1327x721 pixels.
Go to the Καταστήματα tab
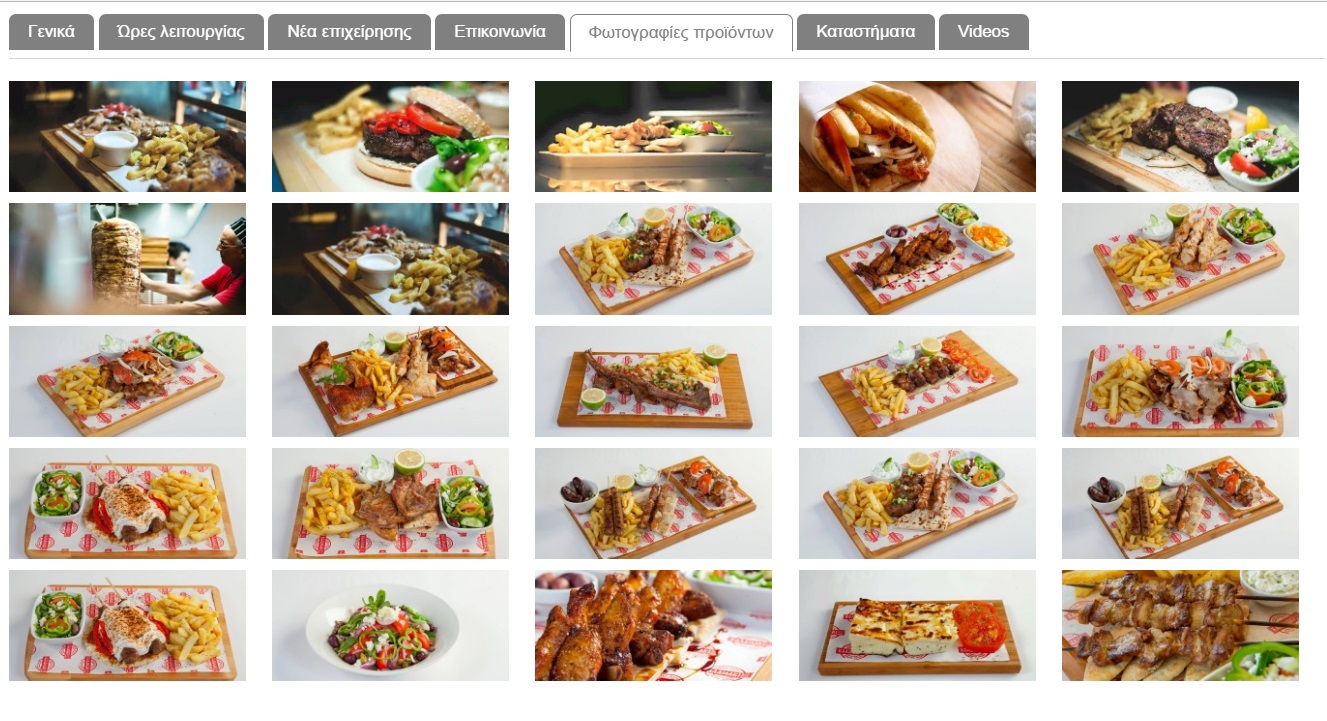[866, 32]
